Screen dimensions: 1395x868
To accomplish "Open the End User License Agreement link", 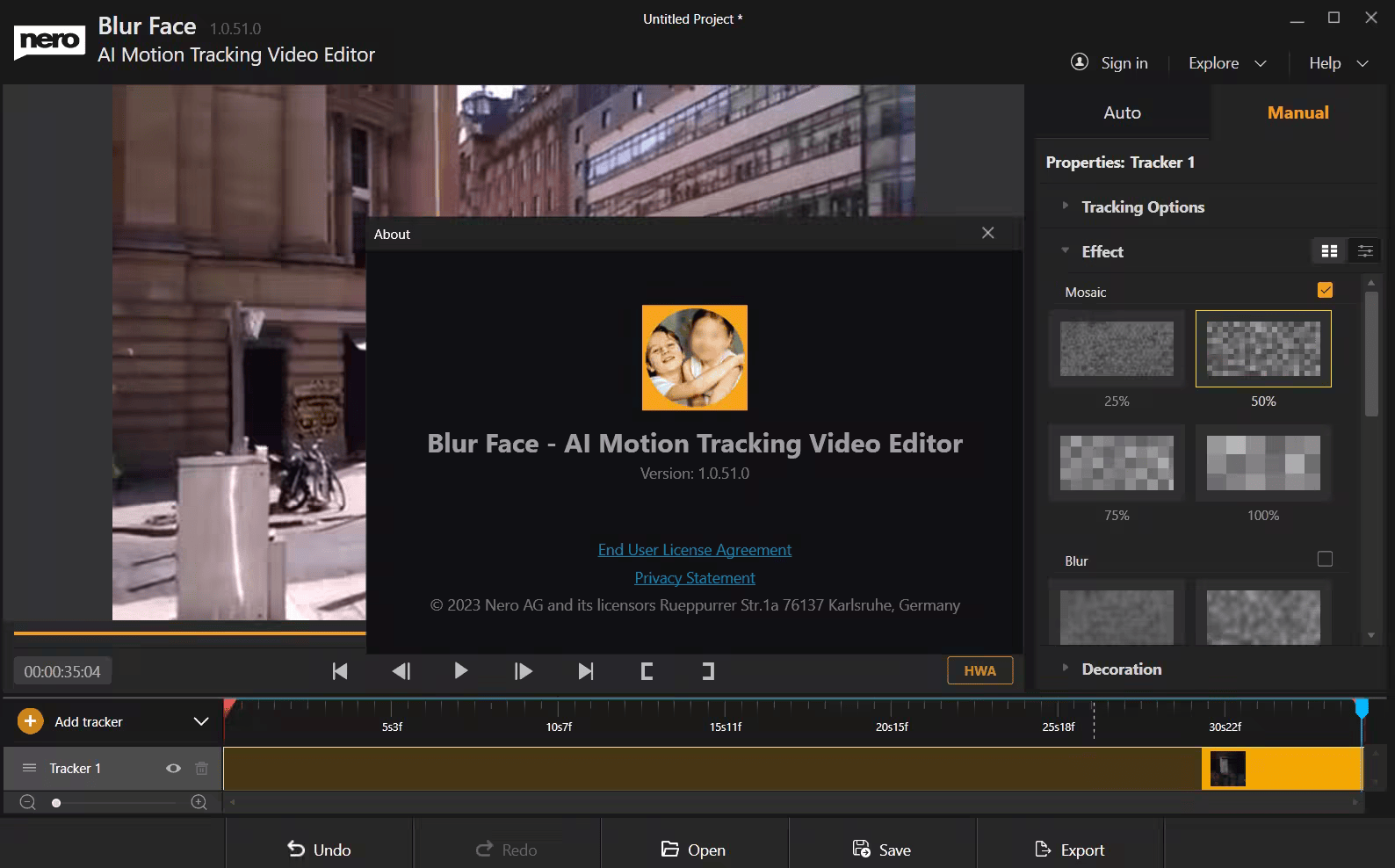I will click(x=694, y=550).
